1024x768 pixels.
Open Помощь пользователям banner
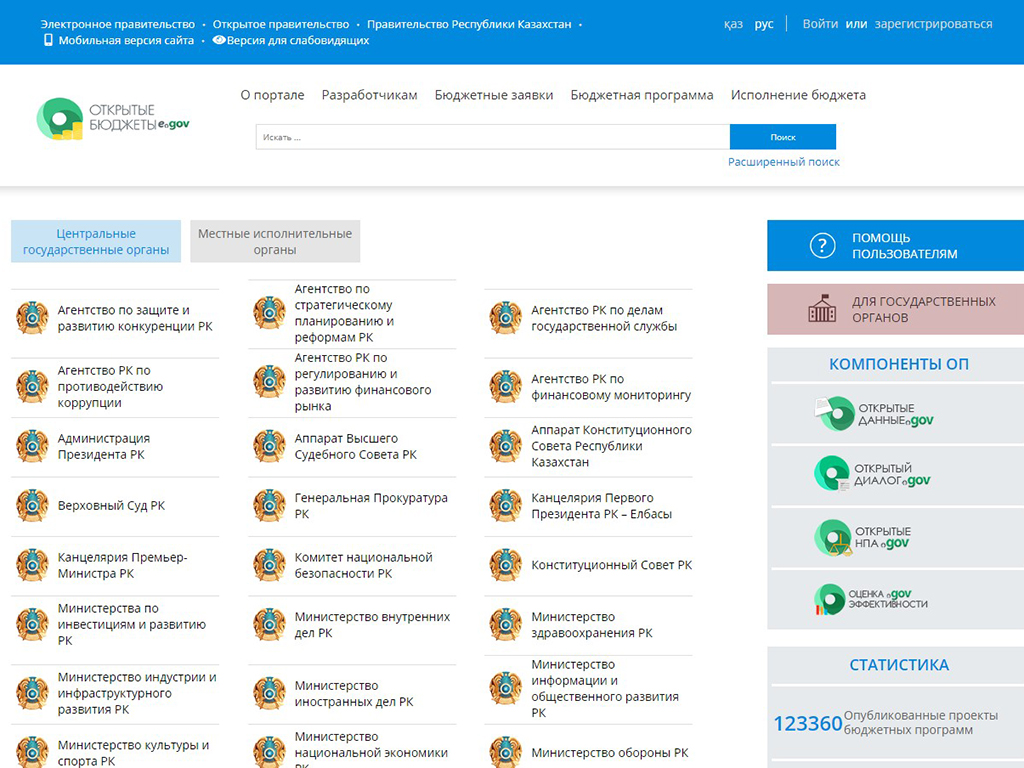click(895, 246)
